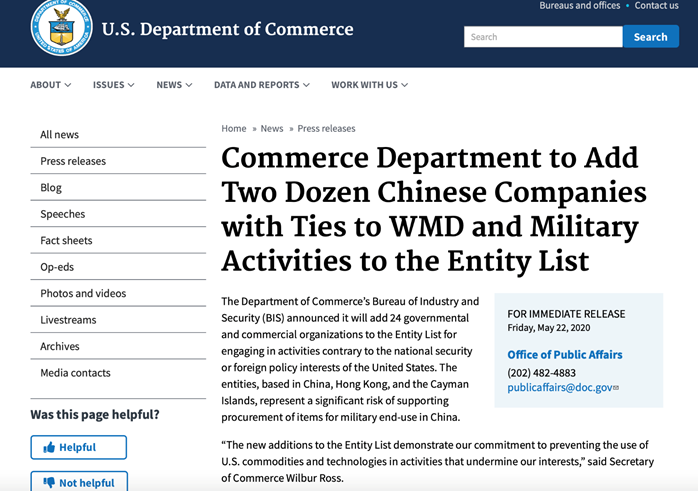The width and height of the screenshot is (698, 491).
Task: Go to the Contact us link
Action: pos(656,6)
